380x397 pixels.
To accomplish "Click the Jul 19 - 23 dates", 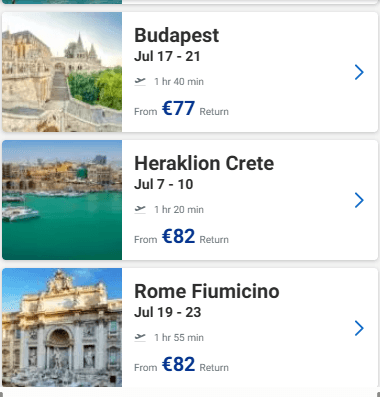I will pyautogui.click(x=168, y=312).
